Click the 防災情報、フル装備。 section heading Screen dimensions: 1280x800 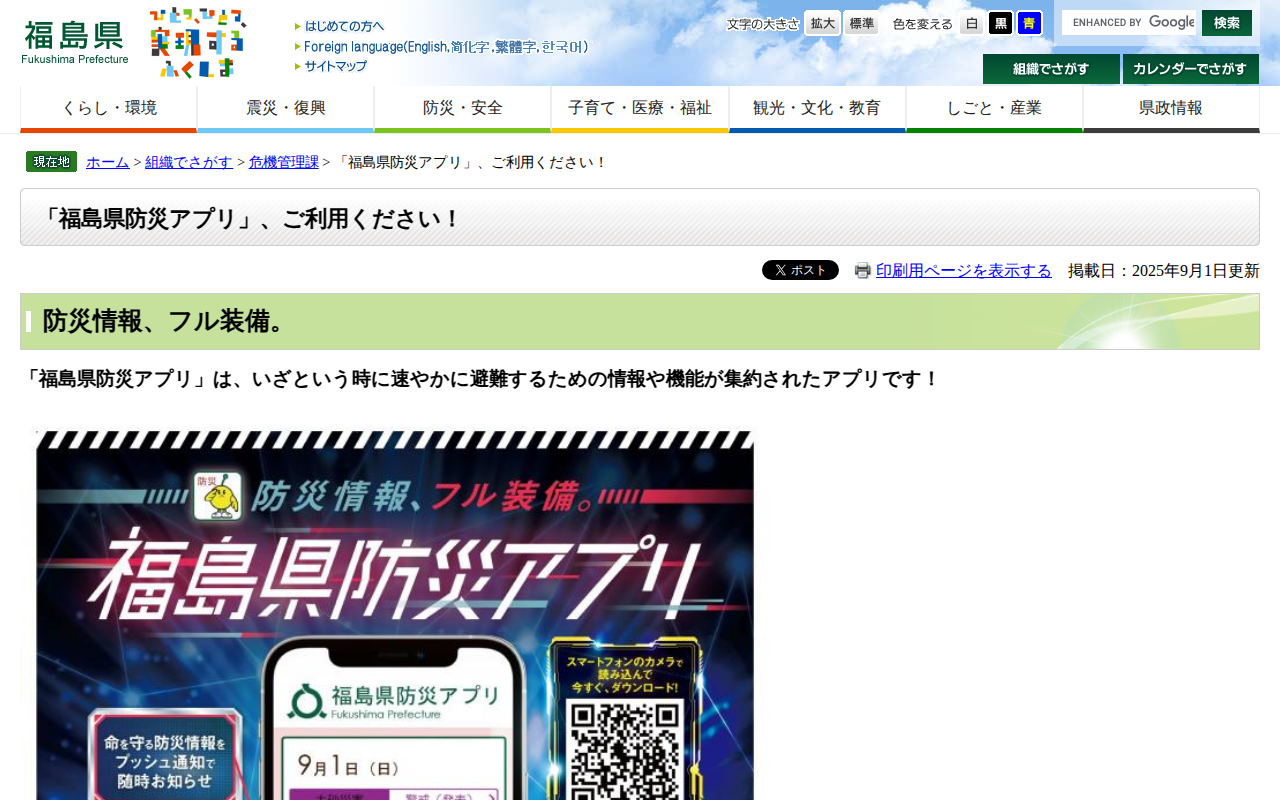(640, 321)
